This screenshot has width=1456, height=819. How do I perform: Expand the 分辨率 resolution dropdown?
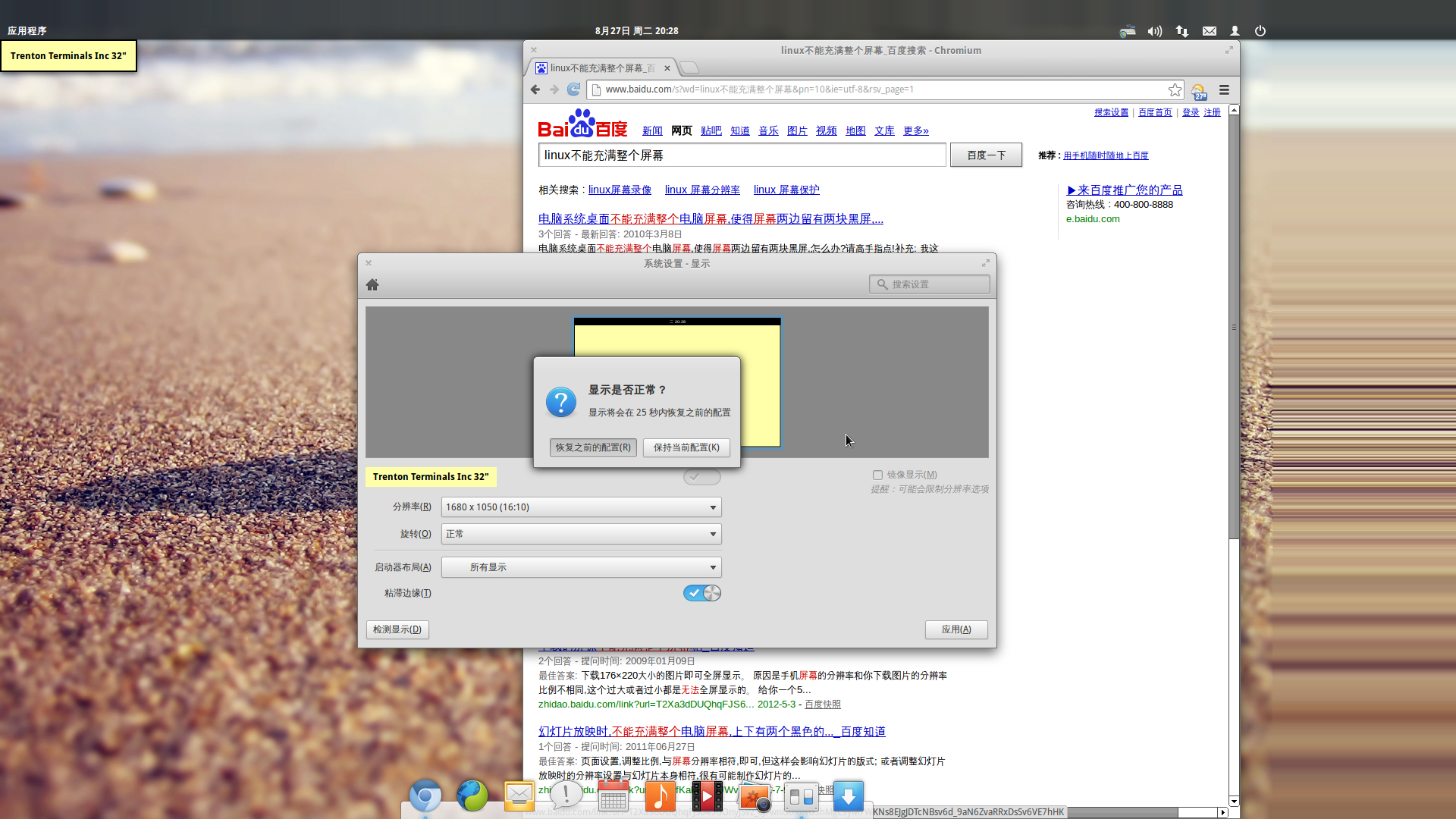[x=582, y=507]
